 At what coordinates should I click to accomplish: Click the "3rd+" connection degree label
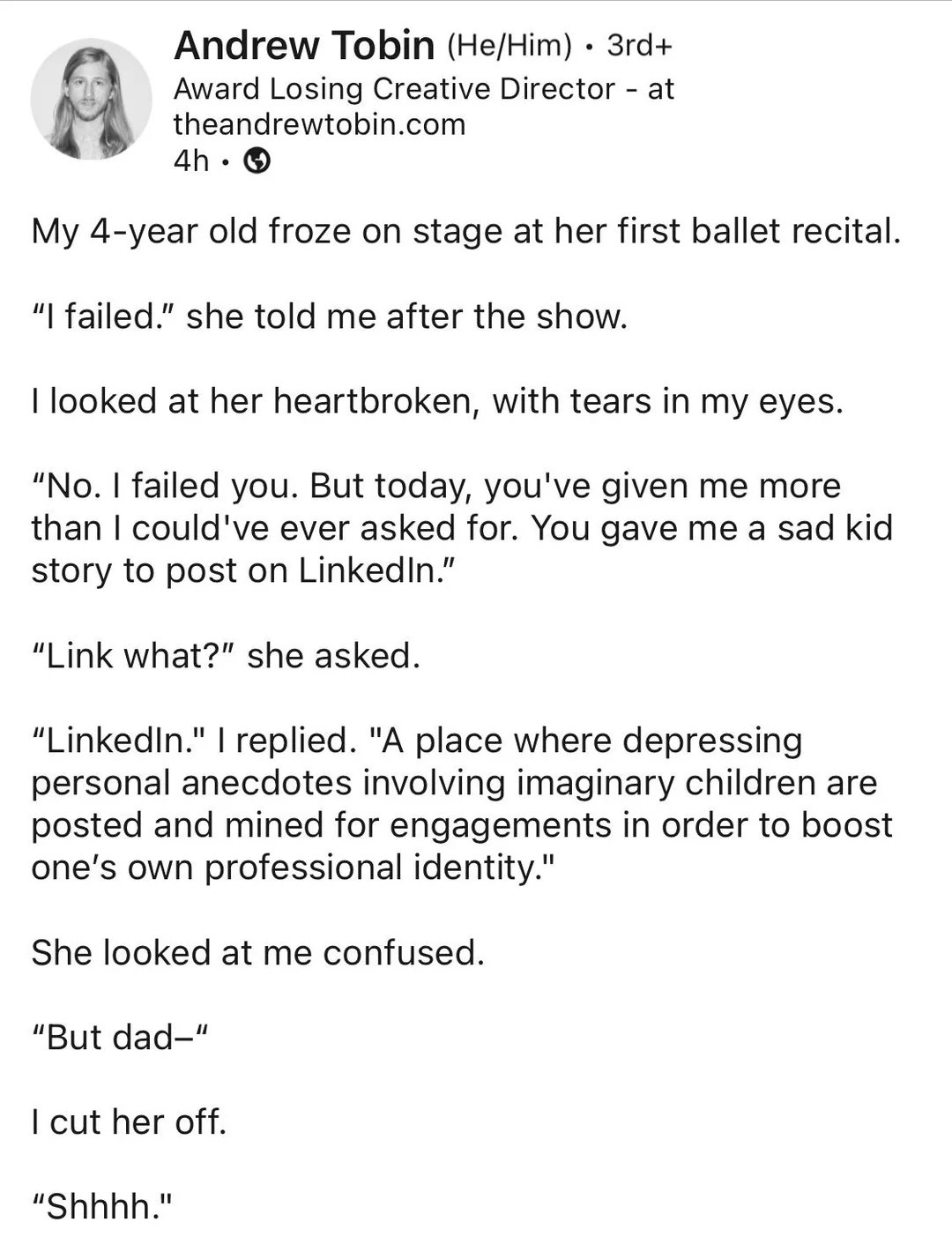[638, 46]
